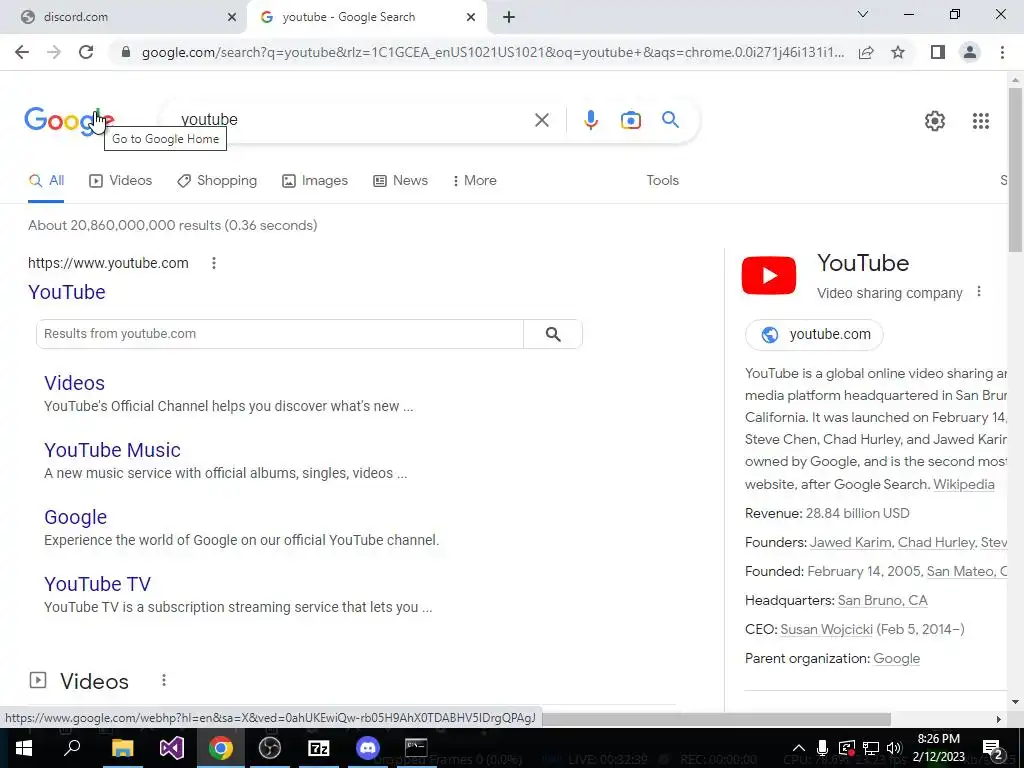Image resolution: width=1024 pixels, height=768 pixels.
Task: Open options beside Video sharing company
Action: pos(978,292)
